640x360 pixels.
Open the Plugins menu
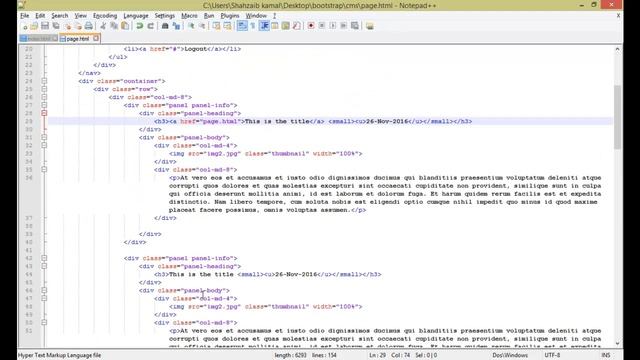click(x=230, y=16)
